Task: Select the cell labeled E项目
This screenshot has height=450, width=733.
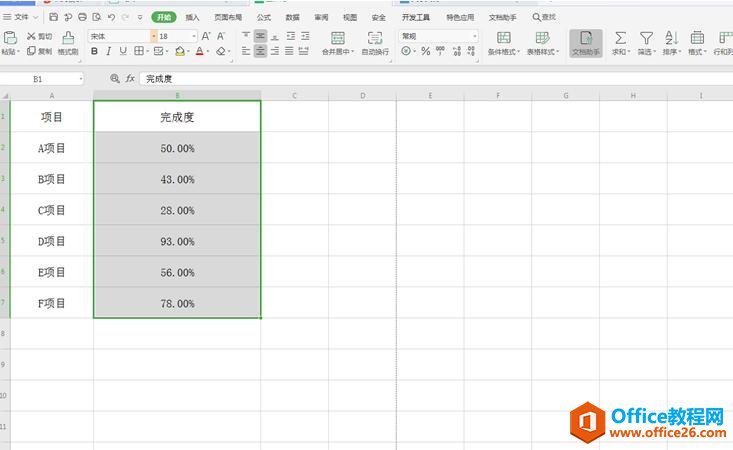Action: point(51,272)
